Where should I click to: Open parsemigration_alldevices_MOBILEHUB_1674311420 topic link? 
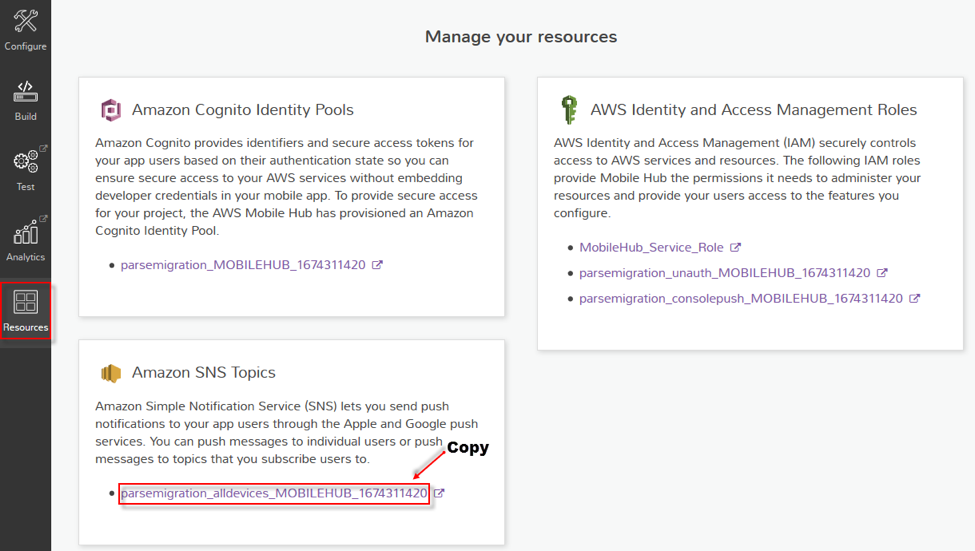[x=274, y=493]
